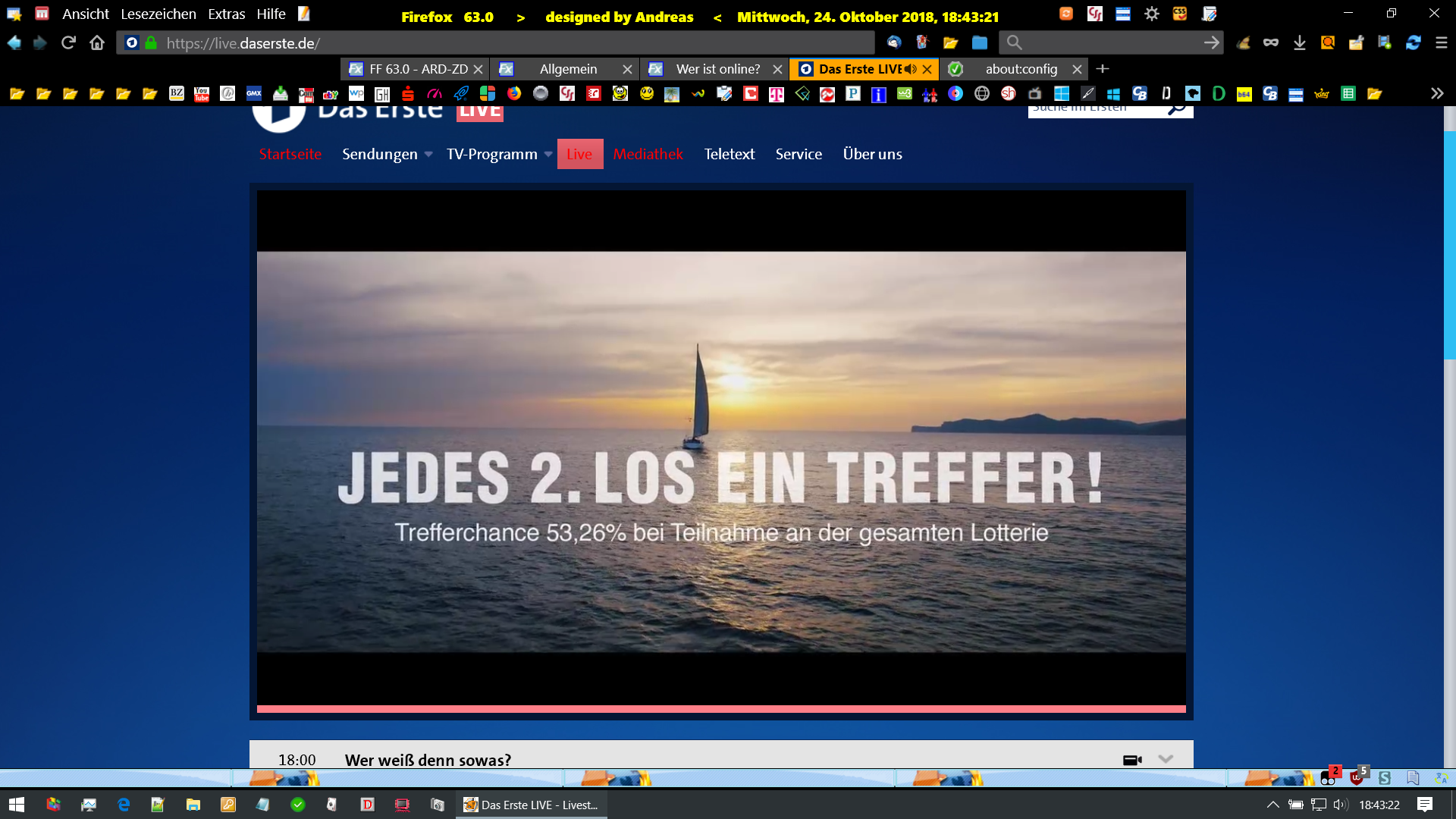
Task: Click the GMX bookmark icon
Action: click(x=254, y=93)
